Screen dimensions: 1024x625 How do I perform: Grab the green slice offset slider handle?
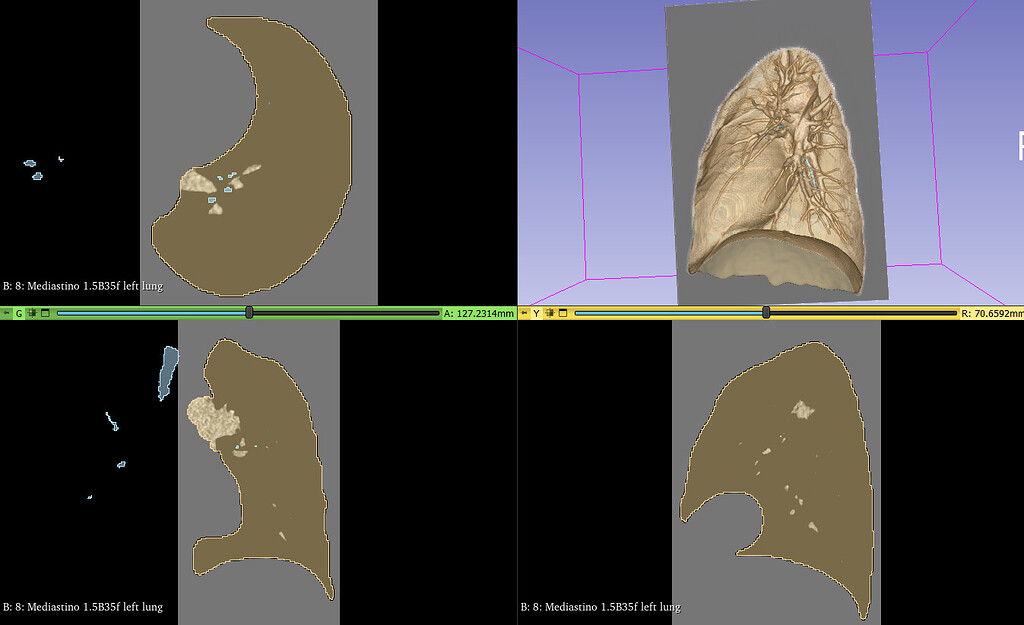(247, 313)
